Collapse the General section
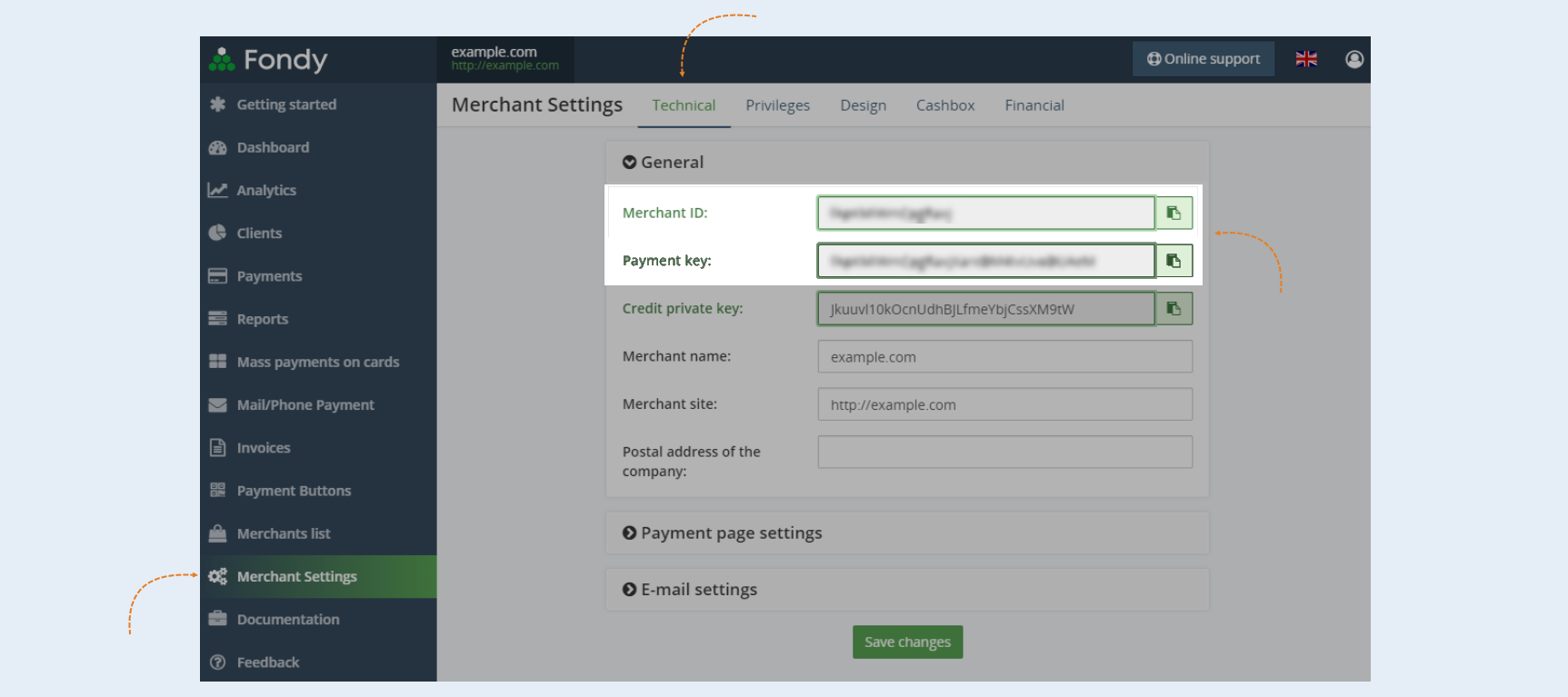This screenshot has height=697, width=1568. point(663,163)
